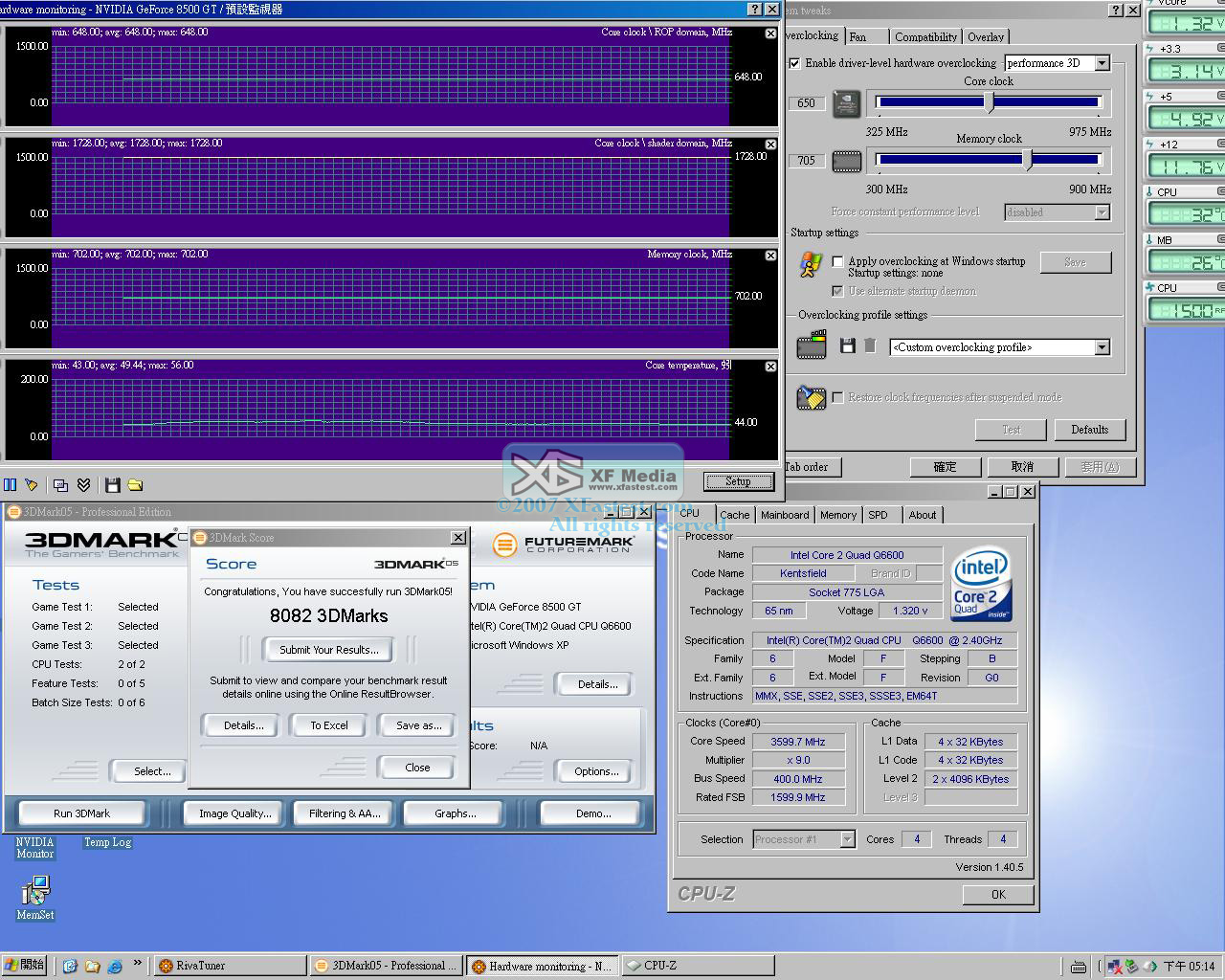The height and width of the screenshot is (980, 1225).
Task: Click the Memory clock slider handle
Action: (x=1029, y=160)
